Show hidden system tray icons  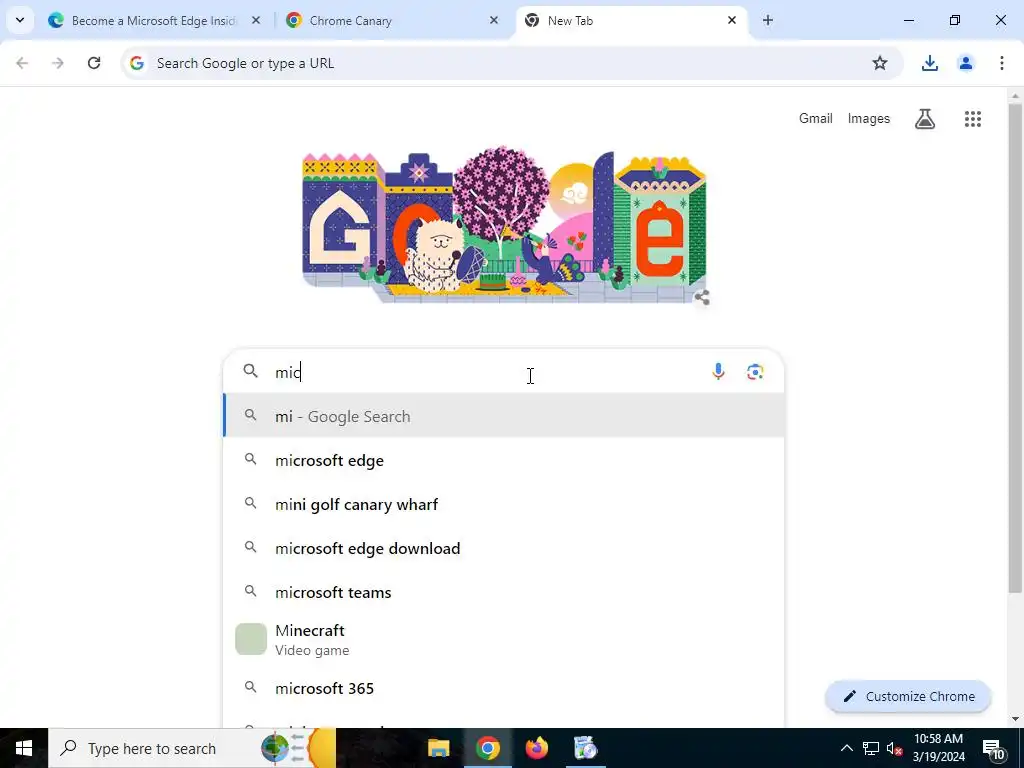tap(846, 748)
